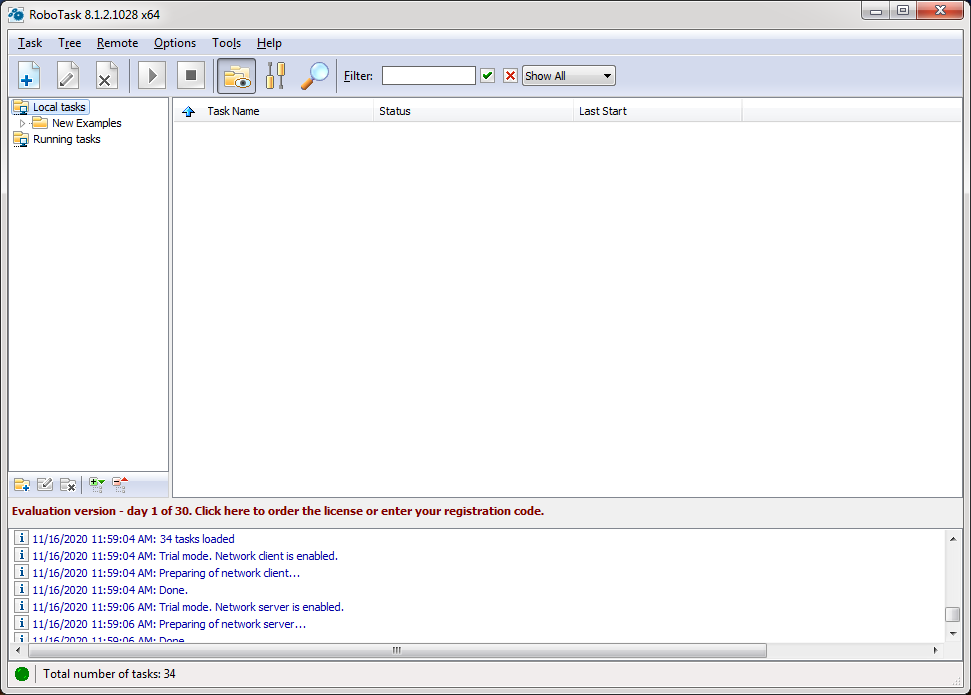971x695 pixels.
Task: Open the Options menu
Action: (174, 43)
